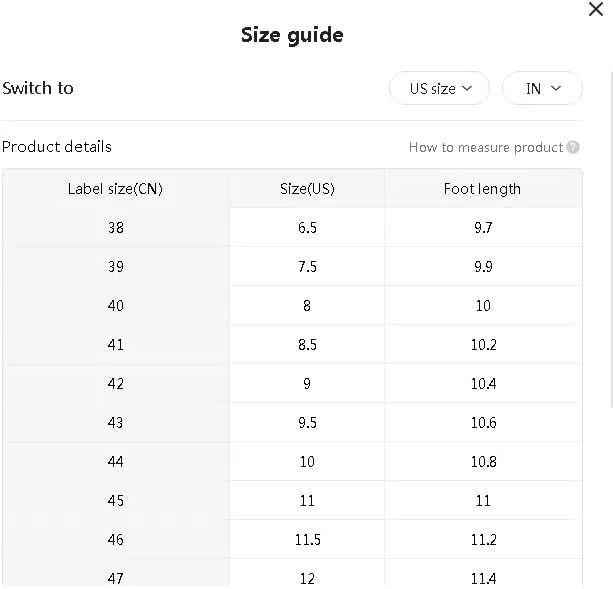613x589 pixels.
Task: Select the CN label size 45 cell
Action: (x=116, y=500)
